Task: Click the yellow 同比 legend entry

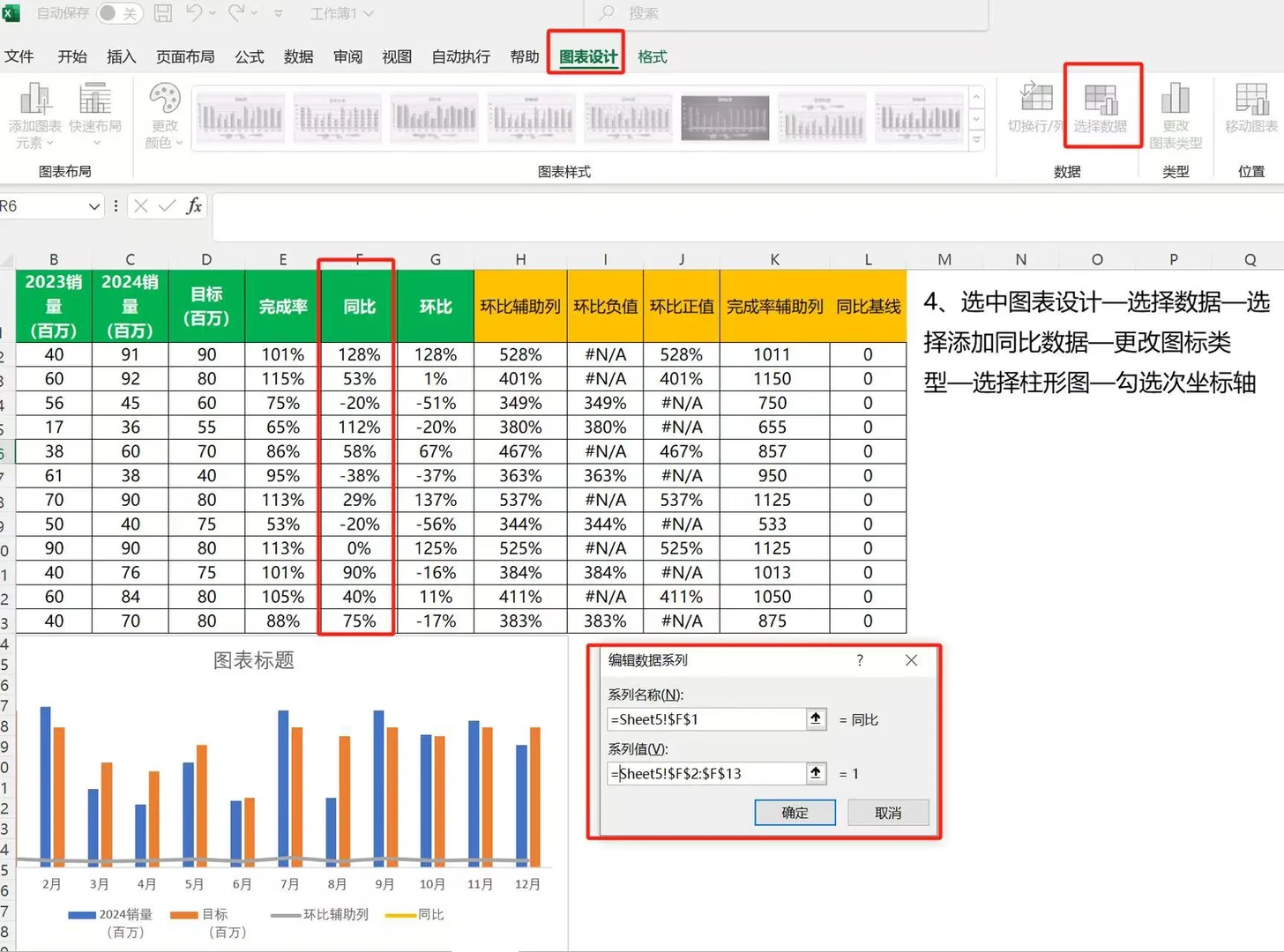Action: pos(414,915)
